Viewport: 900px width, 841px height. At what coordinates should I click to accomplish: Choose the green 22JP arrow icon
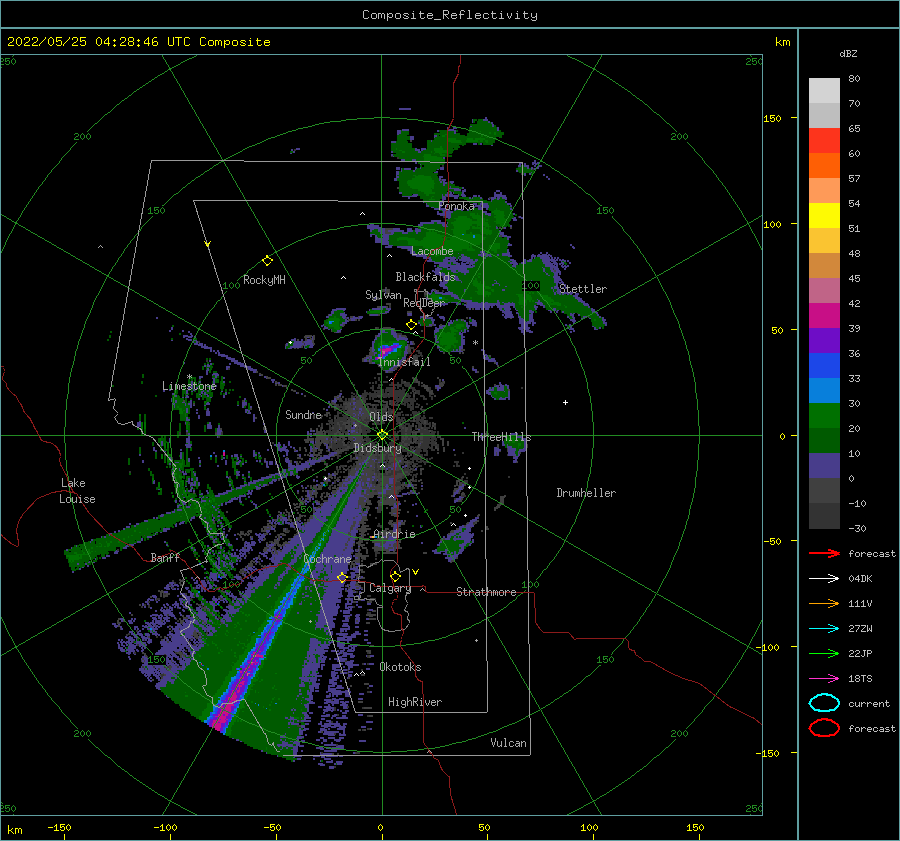tap(824, 653)
